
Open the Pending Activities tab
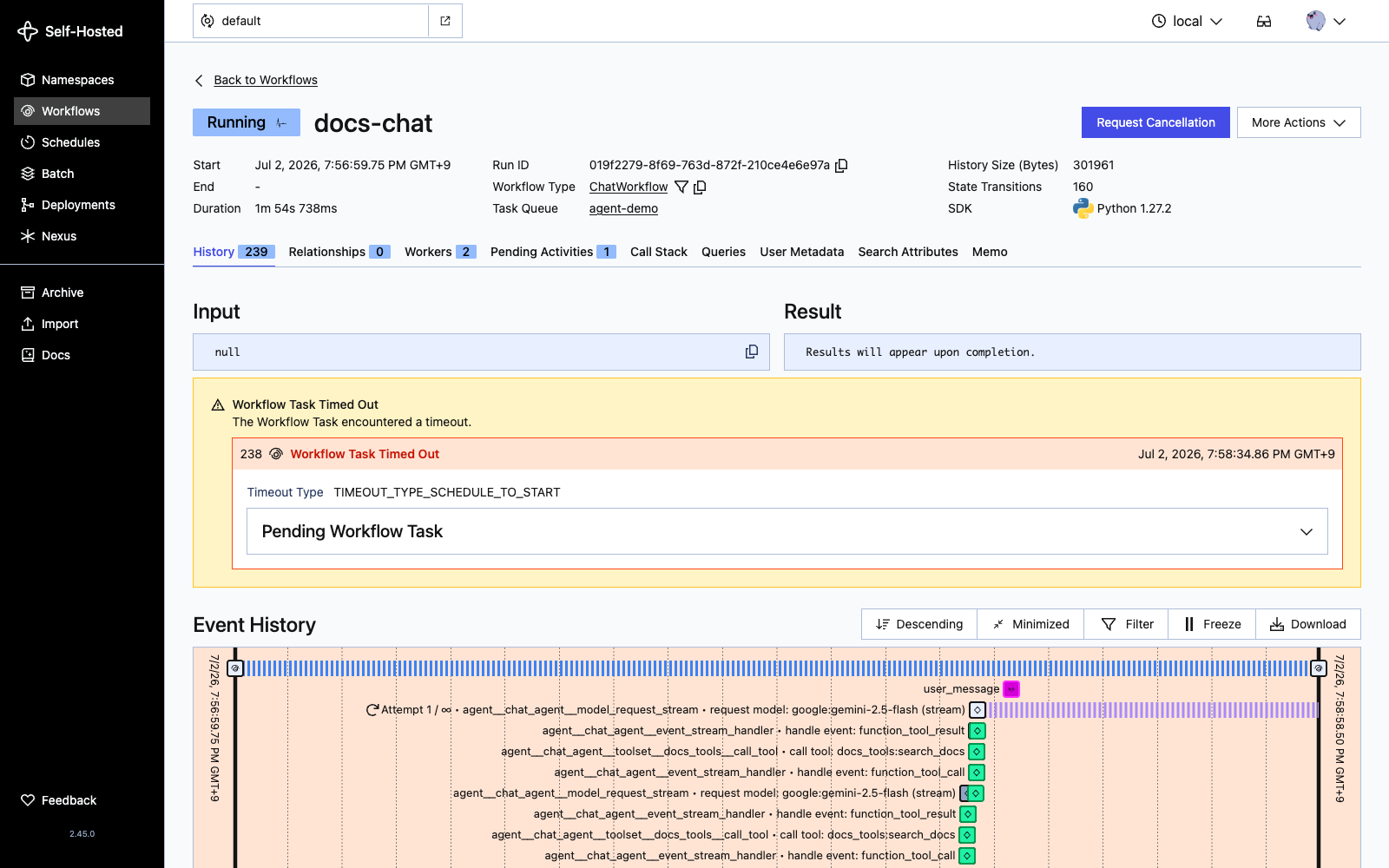pyautogui.click(x=553, y=252)
